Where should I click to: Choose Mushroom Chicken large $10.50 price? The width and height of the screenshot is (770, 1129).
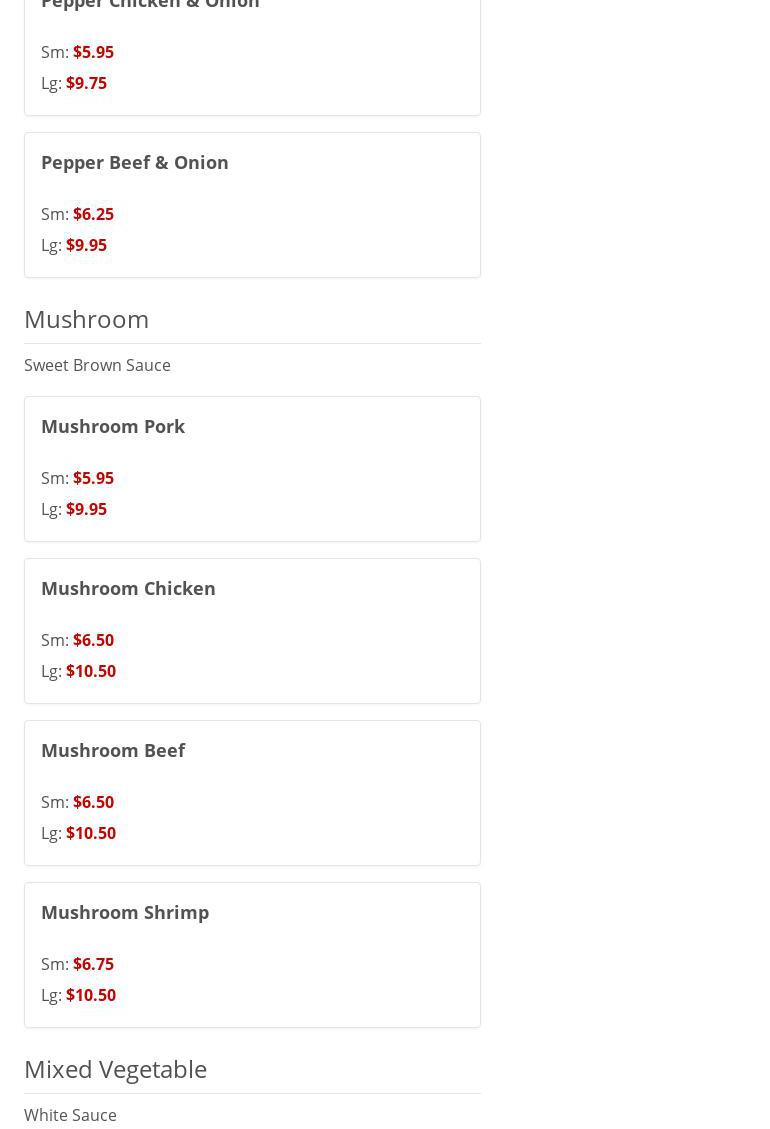tap(91, 671)
